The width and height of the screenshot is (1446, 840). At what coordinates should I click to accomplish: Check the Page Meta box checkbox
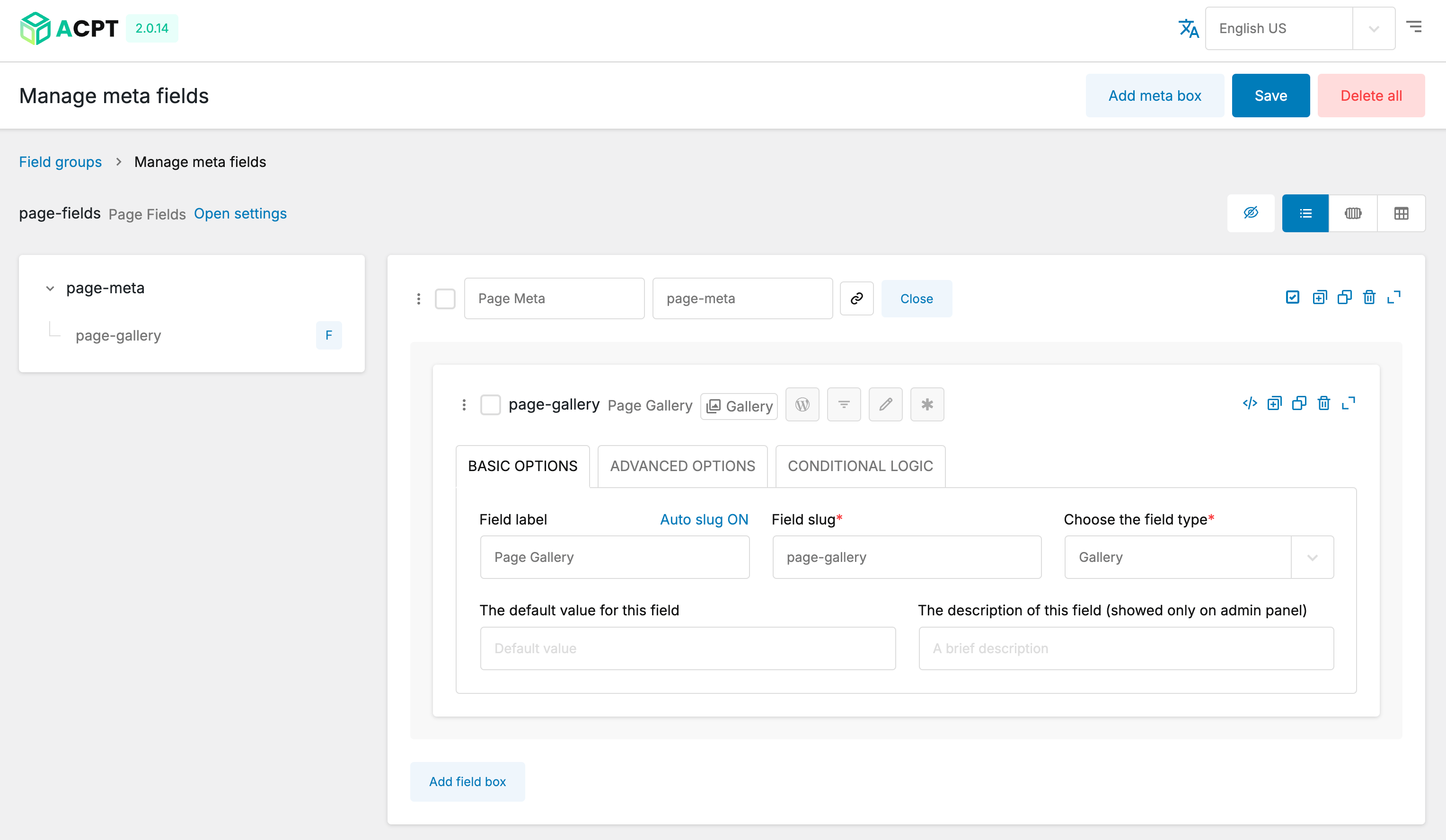[445, 298]
